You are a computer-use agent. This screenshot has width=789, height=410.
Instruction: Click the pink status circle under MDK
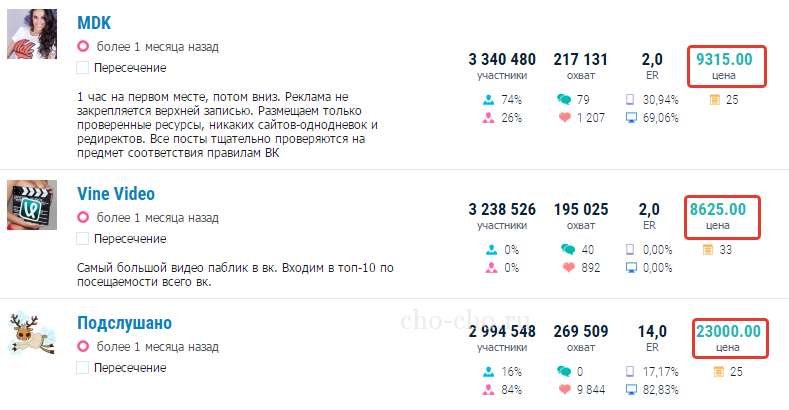[x=83, y=46]
